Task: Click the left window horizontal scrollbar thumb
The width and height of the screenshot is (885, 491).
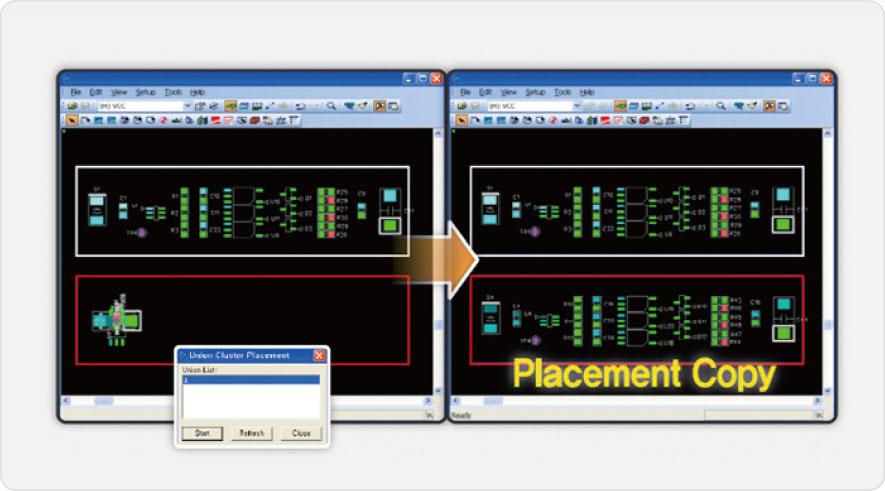Action: point(104,401)
